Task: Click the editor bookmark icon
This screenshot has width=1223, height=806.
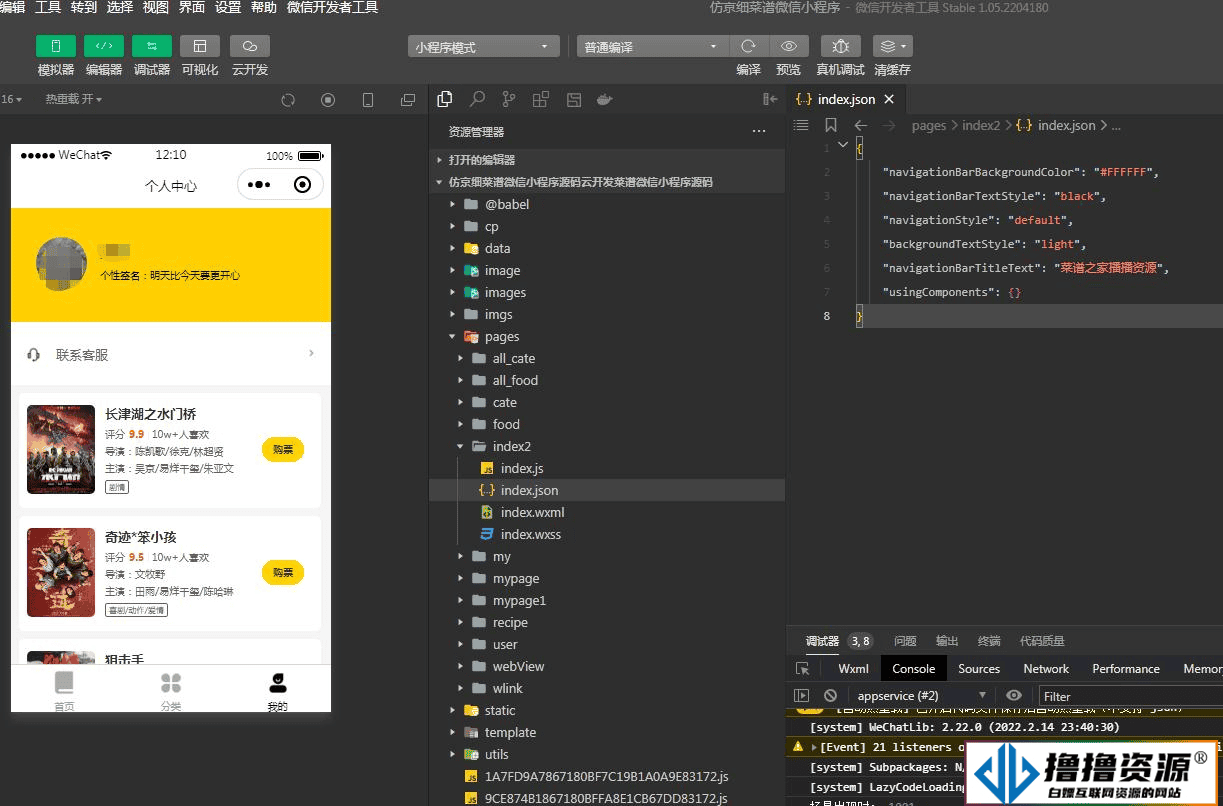Action: pos(831,125)
